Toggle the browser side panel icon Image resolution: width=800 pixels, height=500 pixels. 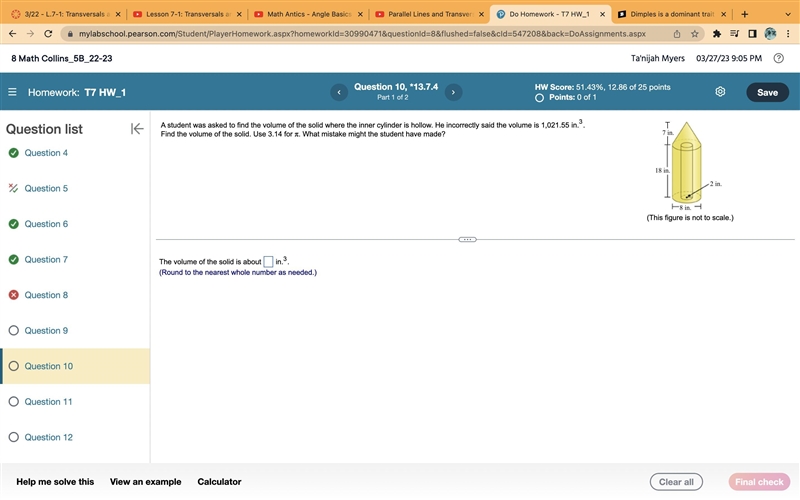point(752,34)
